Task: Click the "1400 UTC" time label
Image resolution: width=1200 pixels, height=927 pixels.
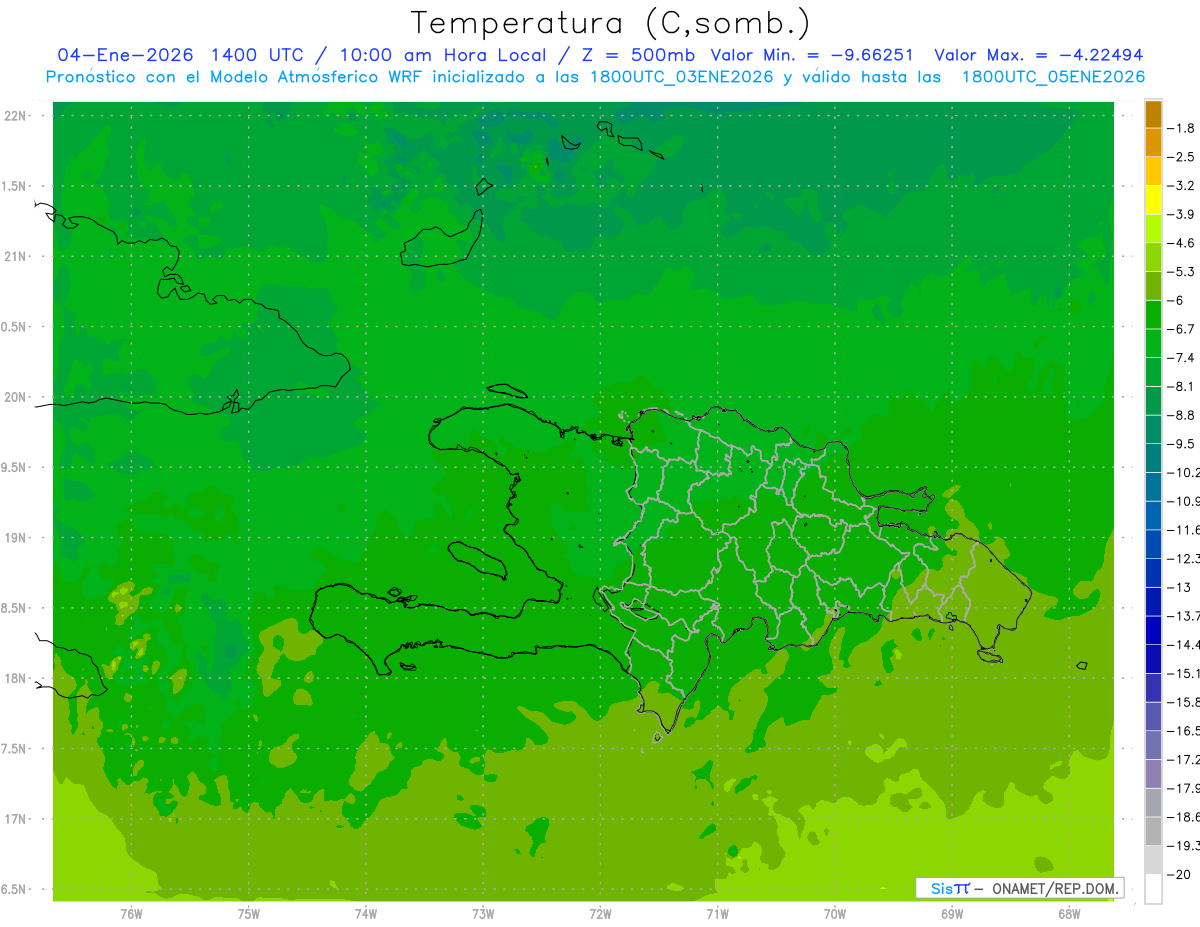Action: point(255,55)
